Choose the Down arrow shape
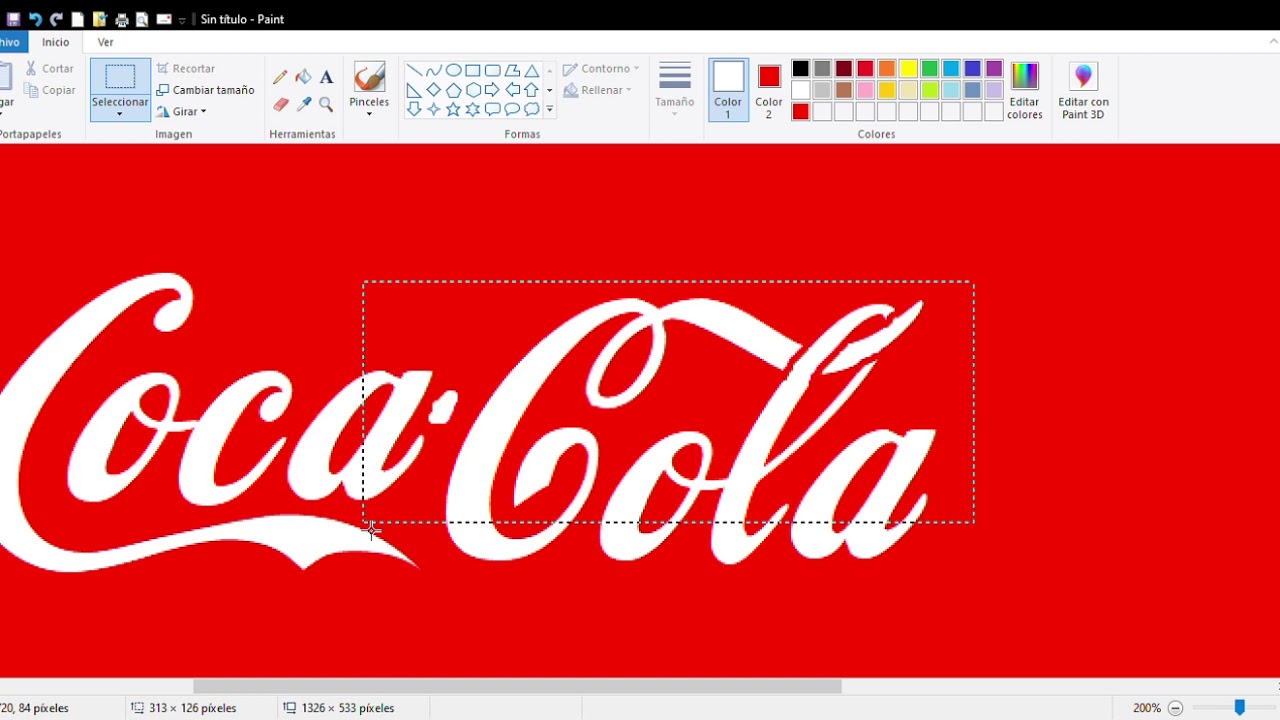 click(414, 109)
